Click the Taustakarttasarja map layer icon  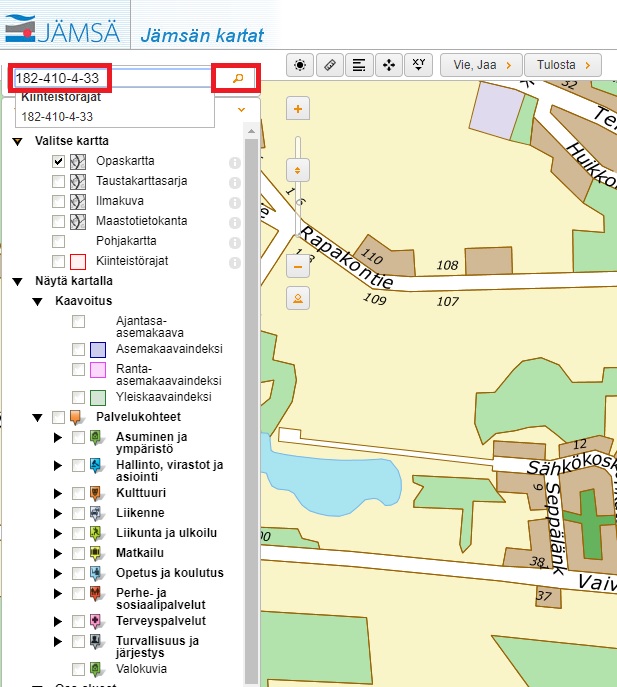tap(78, 181)
